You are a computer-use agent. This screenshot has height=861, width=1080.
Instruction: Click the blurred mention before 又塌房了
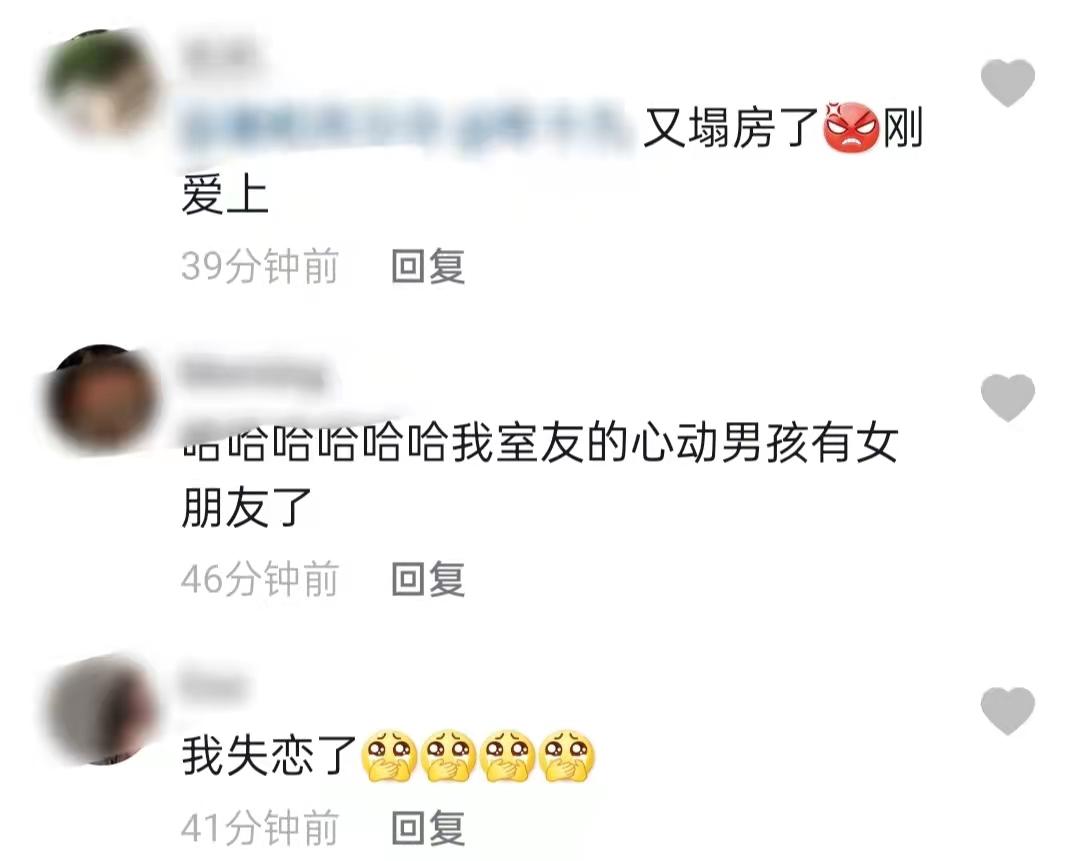[406, 128]
